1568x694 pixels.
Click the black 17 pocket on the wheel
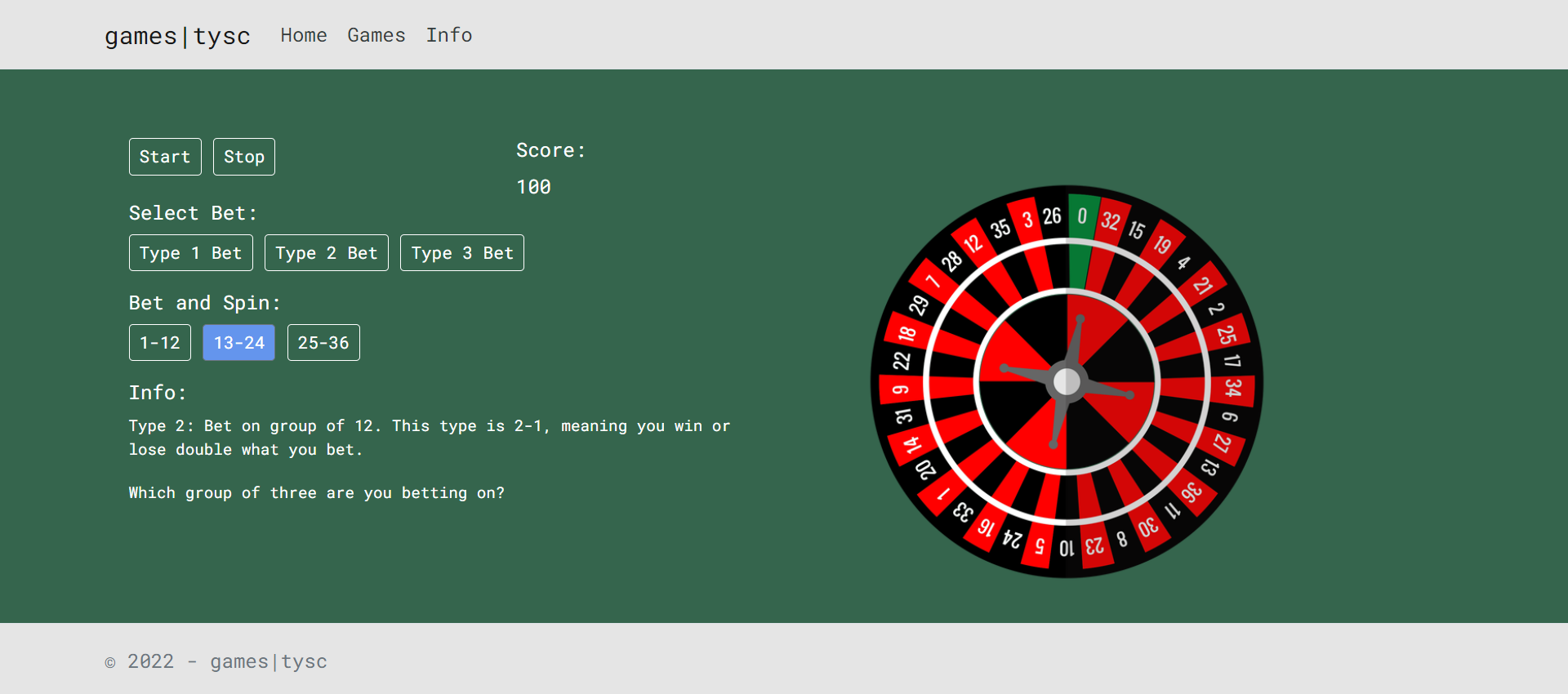[1231, 360]
